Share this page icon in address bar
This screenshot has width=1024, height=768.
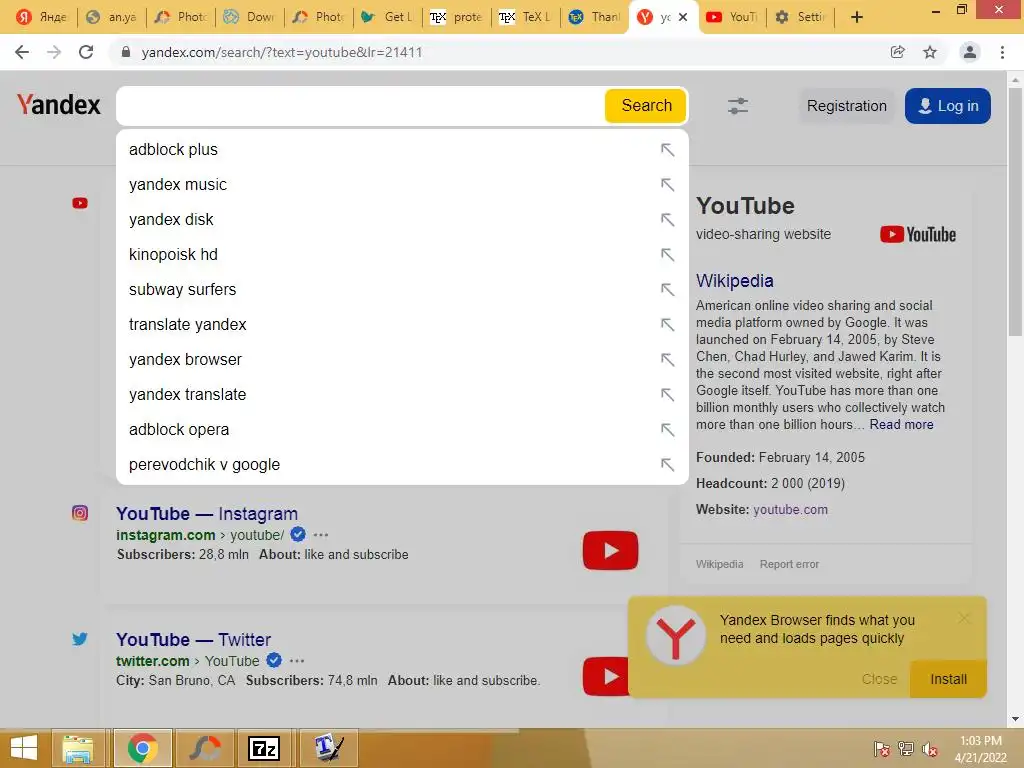(x=898, y=52)
